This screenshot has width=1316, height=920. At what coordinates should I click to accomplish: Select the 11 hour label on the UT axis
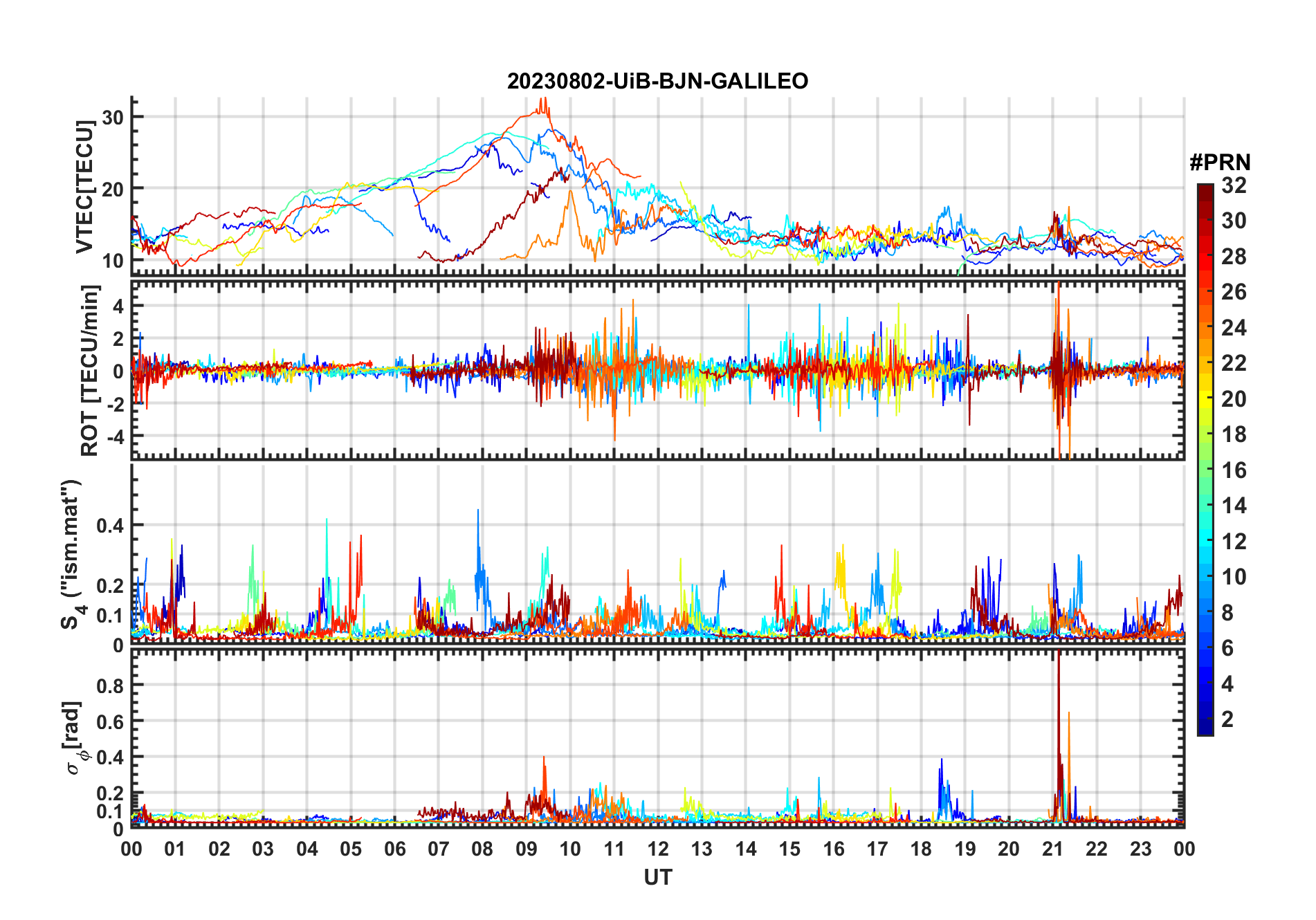614,849
